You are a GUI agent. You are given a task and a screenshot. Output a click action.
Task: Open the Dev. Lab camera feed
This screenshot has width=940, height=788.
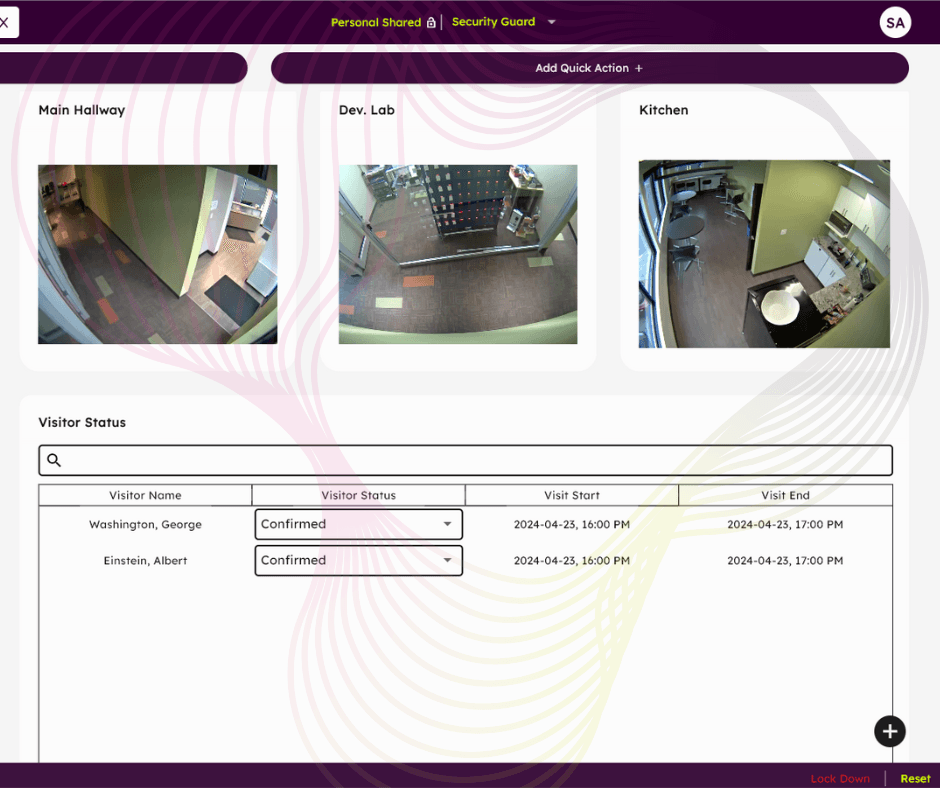click(458, 254)
